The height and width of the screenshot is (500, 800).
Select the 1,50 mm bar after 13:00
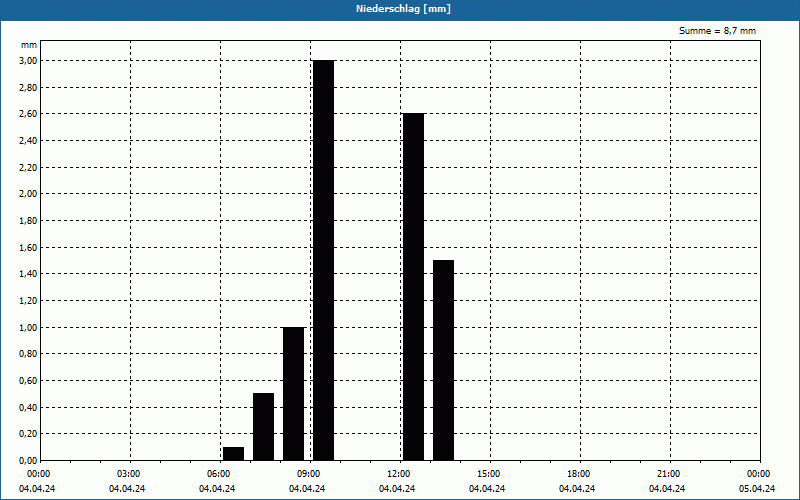coord(443,360)
